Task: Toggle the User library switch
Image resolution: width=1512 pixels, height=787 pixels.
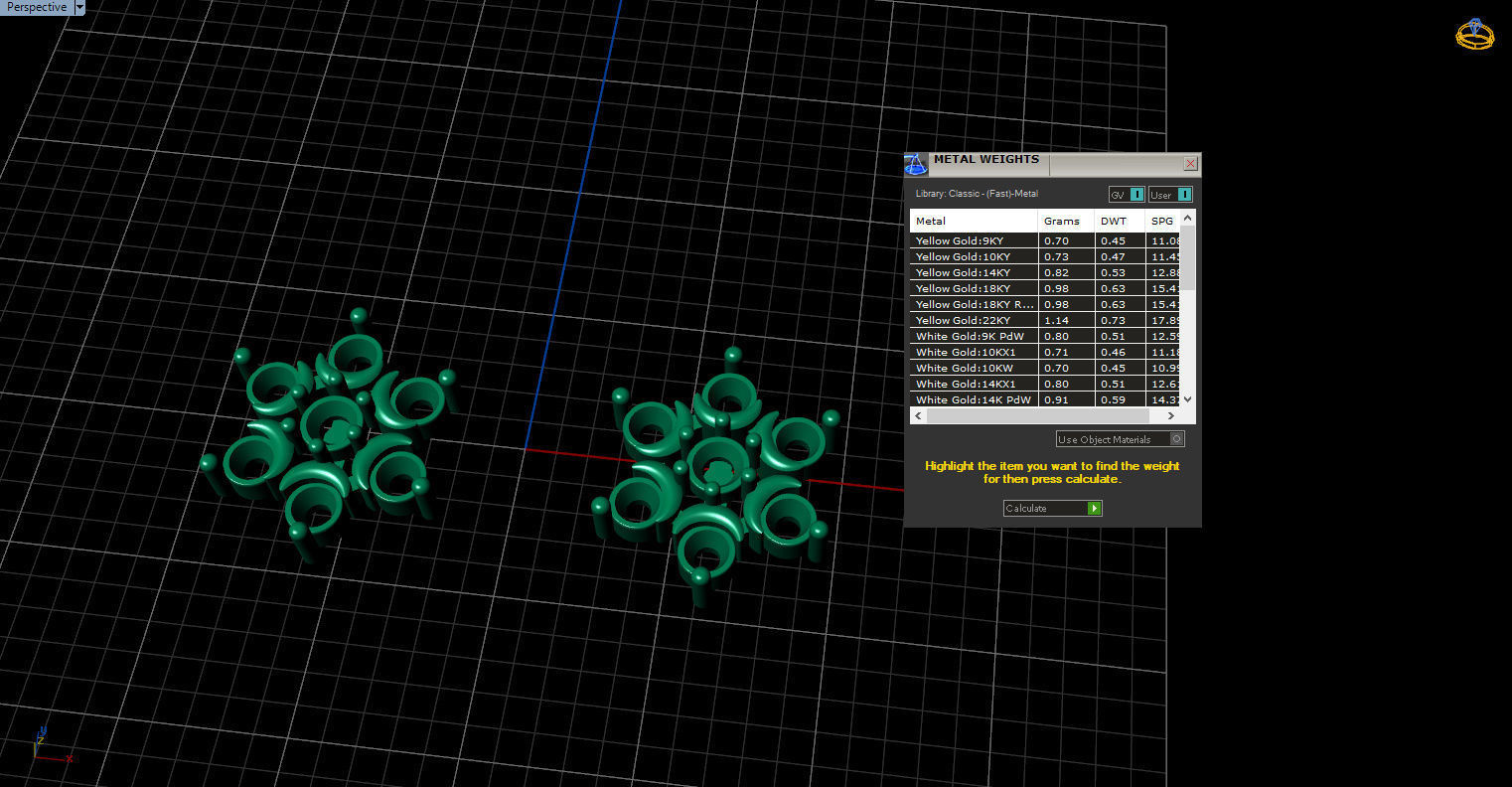Action: pos(1170,195)
